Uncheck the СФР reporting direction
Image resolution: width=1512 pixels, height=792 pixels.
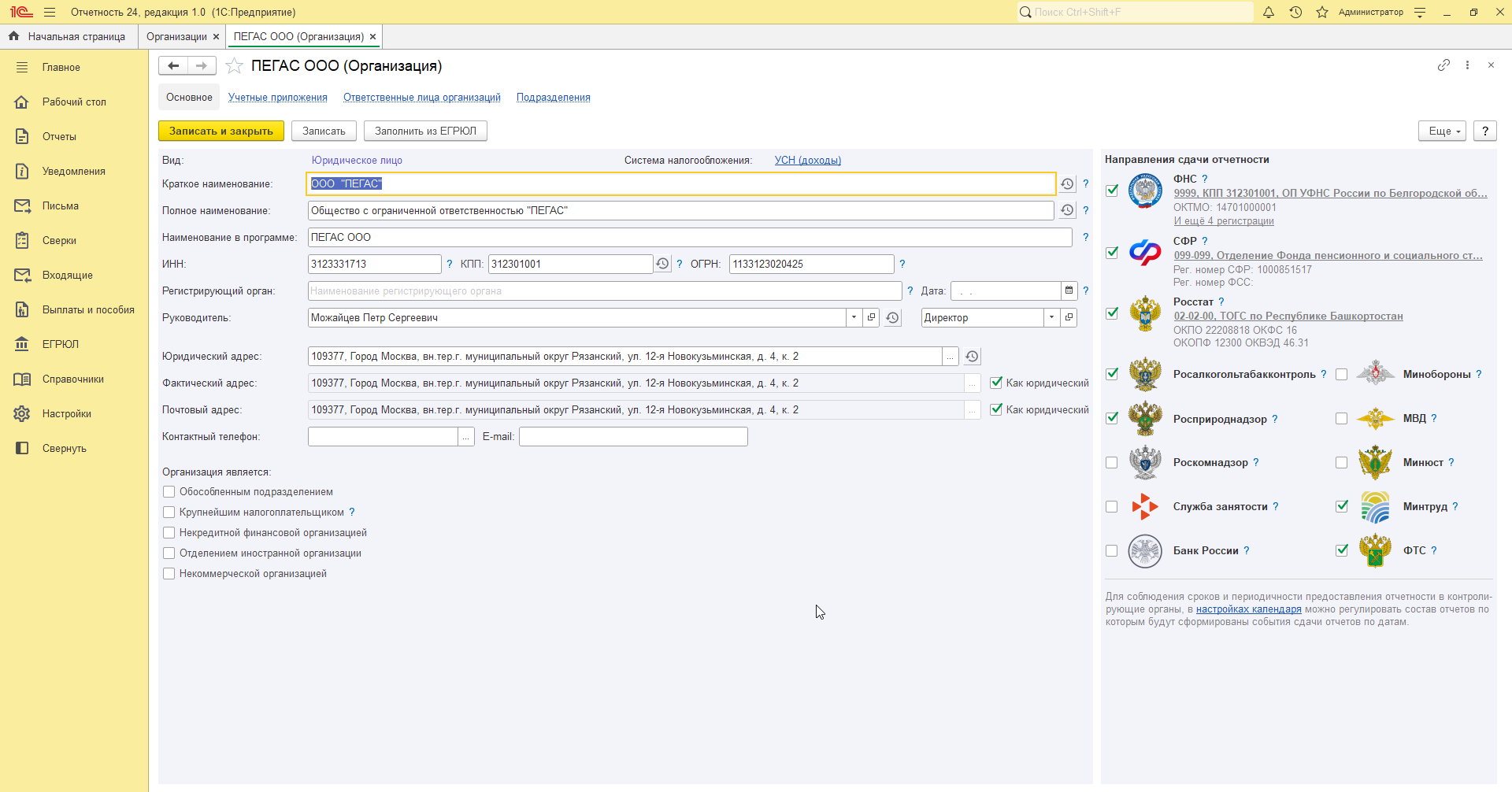(1112, 253)
